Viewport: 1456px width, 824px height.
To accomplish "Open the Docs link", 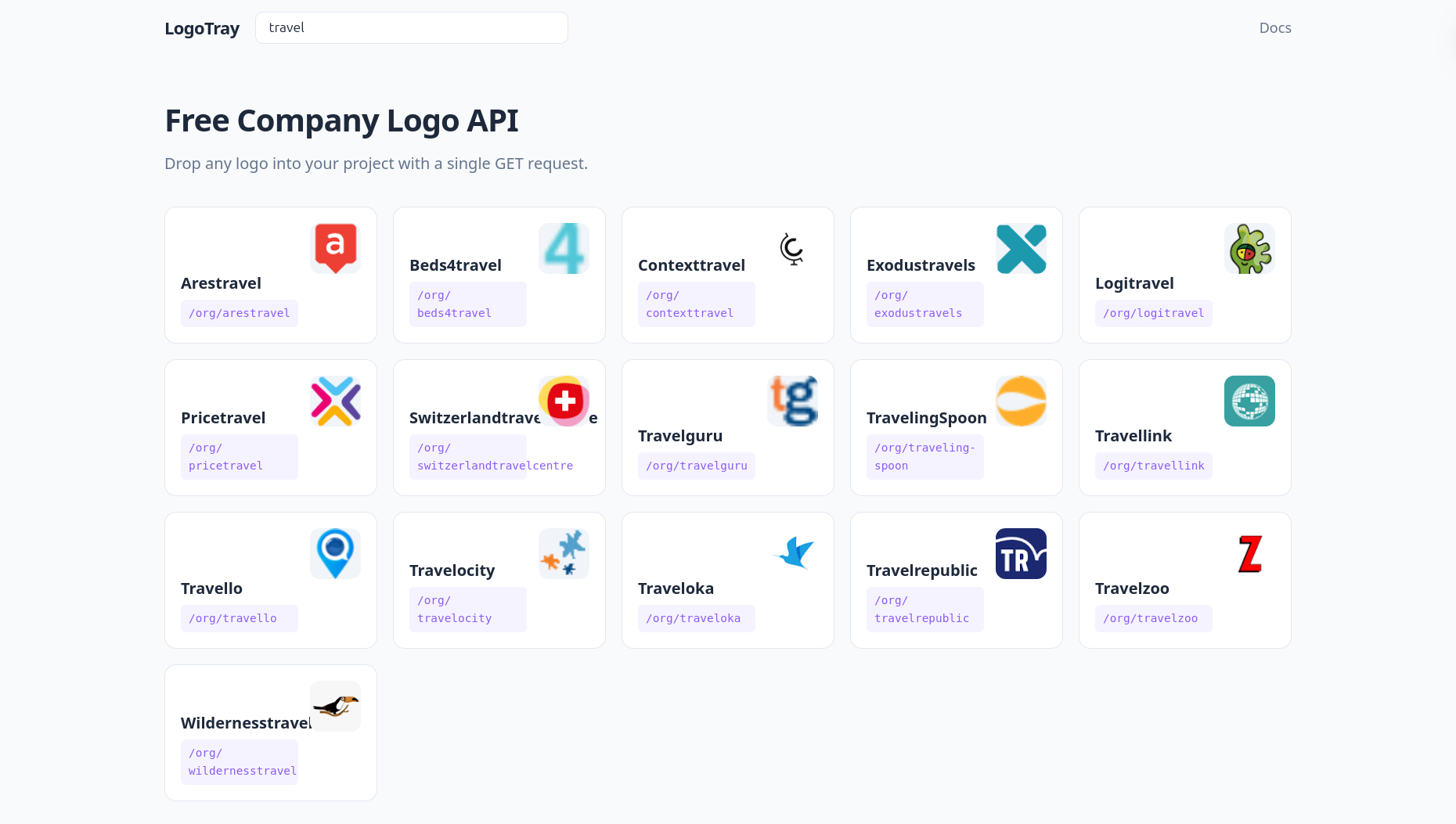I will point(1275,28).
